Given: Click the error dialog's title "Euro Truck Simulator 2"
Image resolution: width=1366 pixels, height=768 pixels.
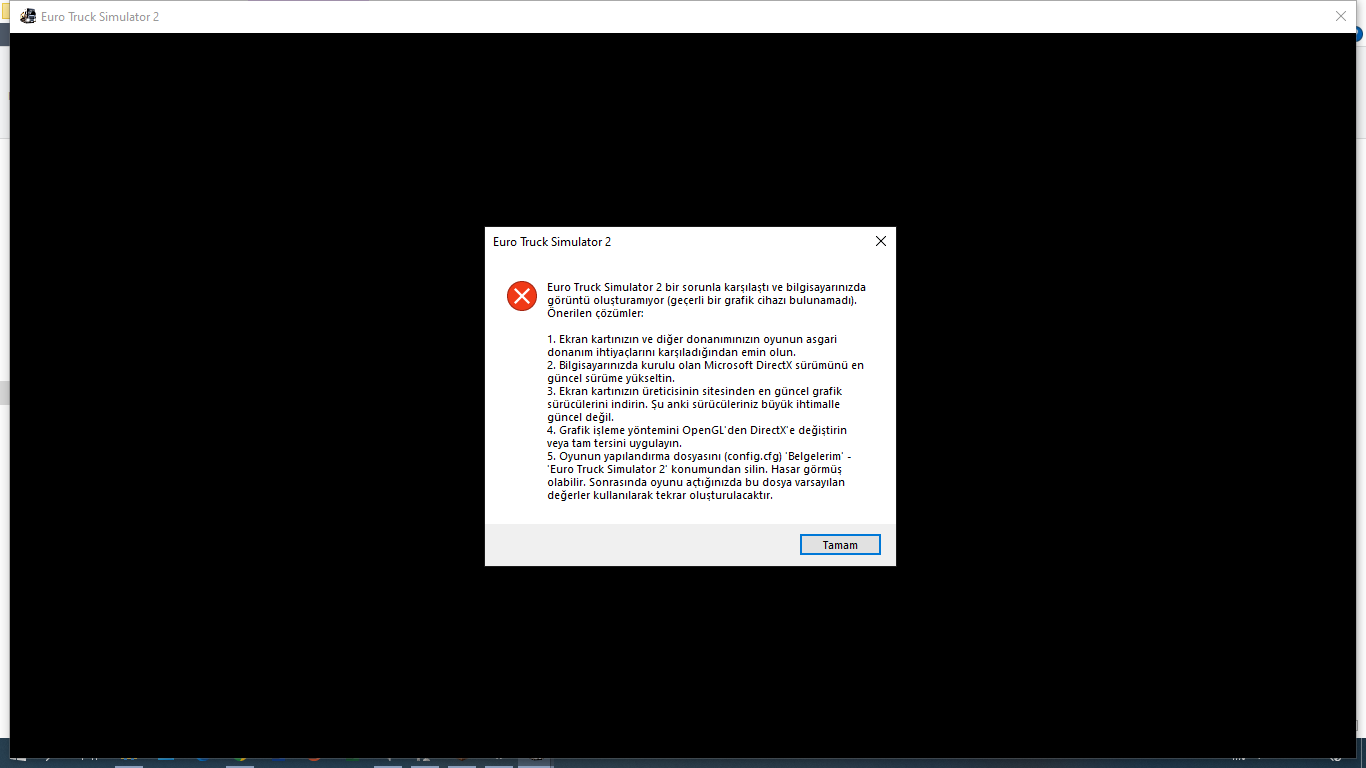Looking at the screenshot, I should point(552,242).
